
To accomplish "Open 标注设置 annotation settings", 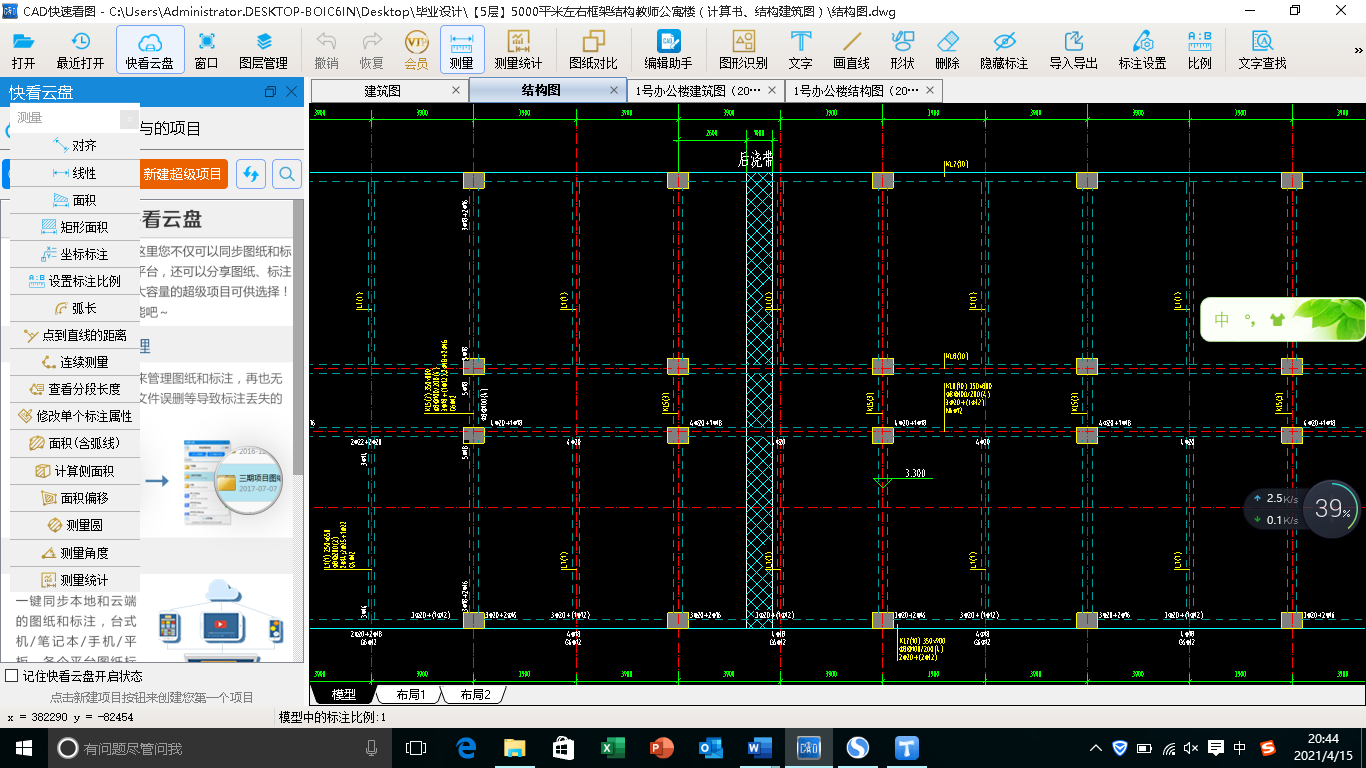I will [x=1143, y=50].
